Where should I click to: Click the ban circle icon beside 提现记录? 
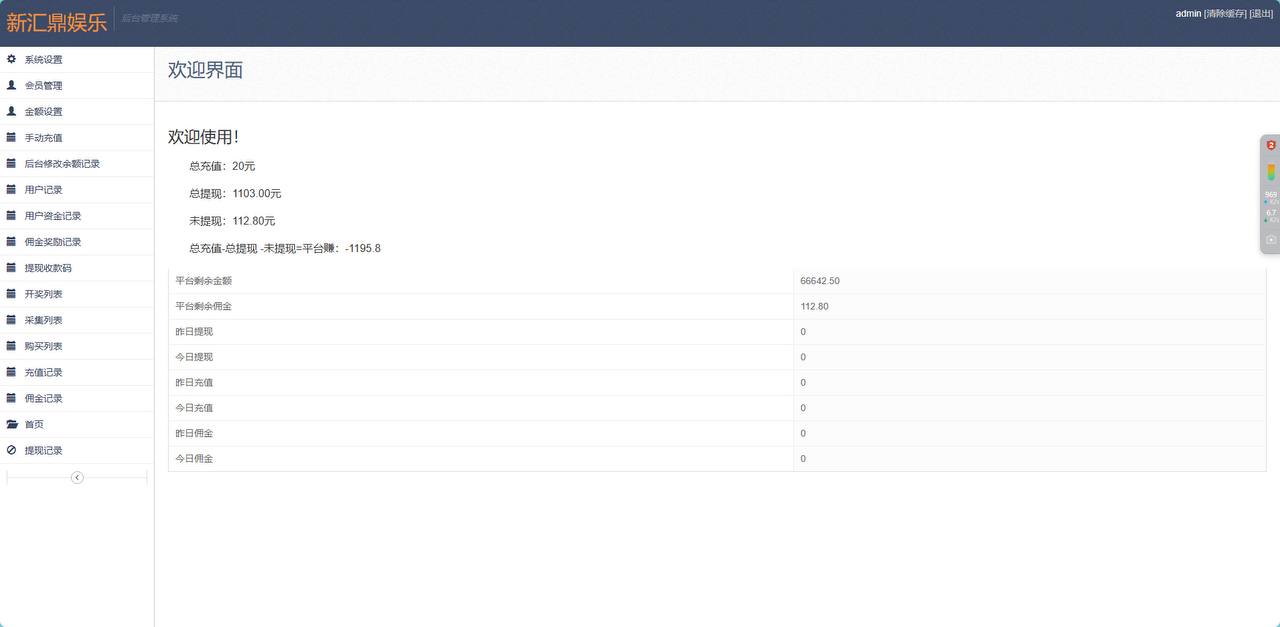(x=12, y=450)
